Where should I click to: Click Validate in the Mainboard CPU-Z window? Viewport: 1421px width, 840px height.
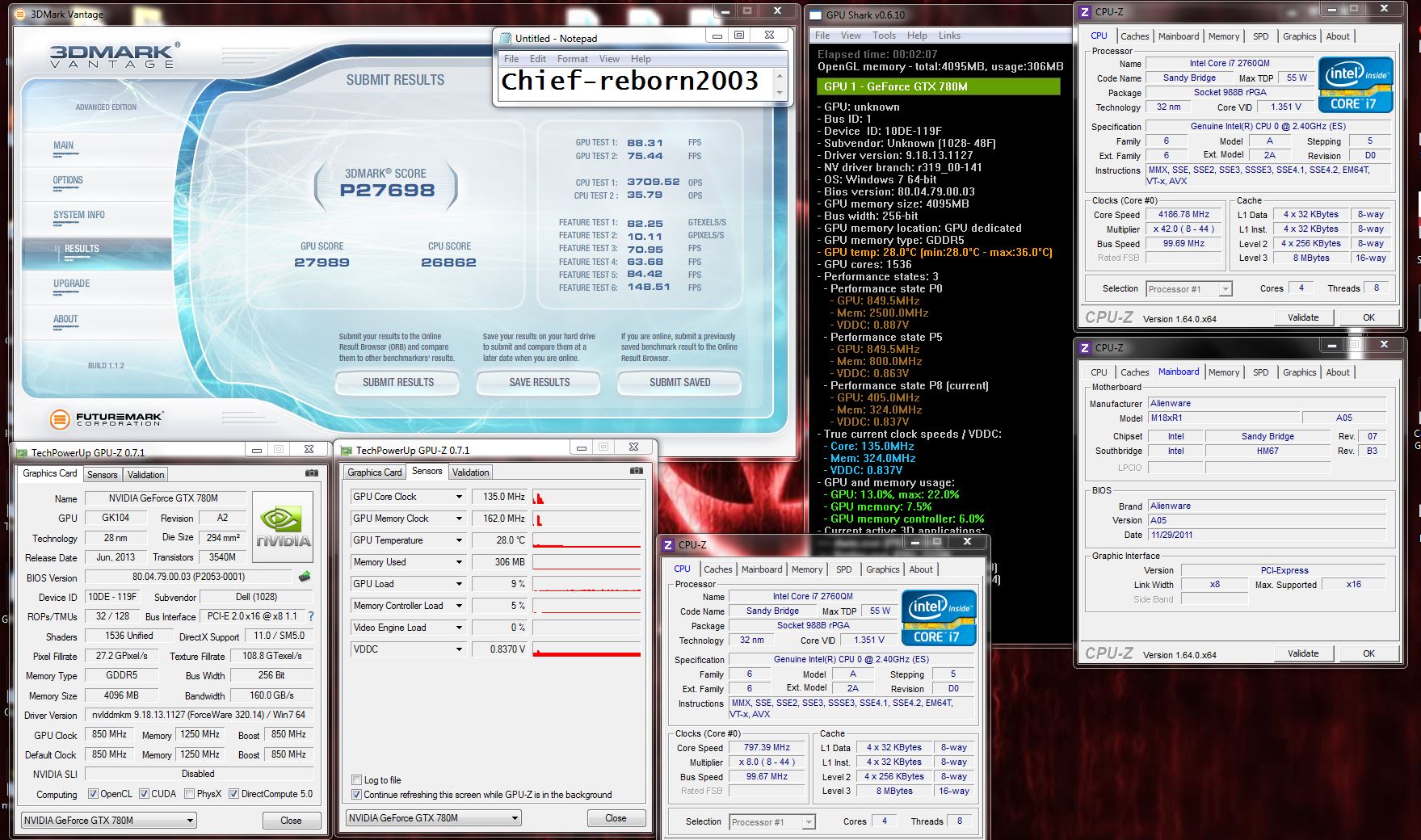pyautogui.click(x=1302, y=653)
